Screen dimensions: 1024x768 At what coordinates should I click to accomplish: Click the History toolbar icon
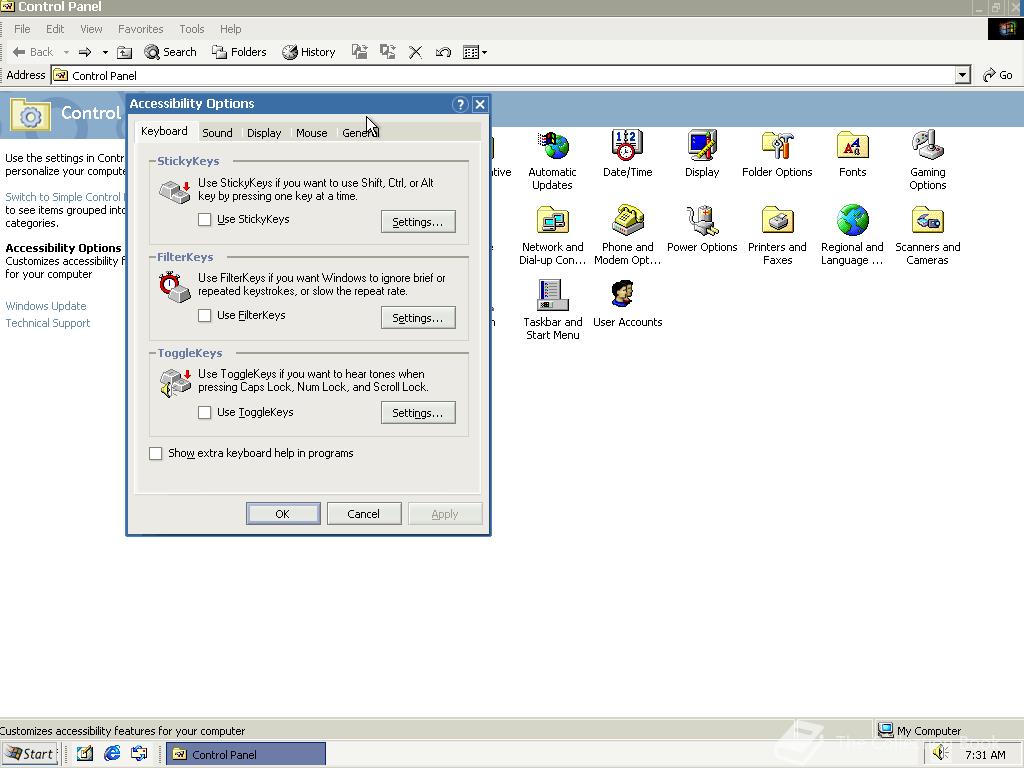[x=308, y=52]
